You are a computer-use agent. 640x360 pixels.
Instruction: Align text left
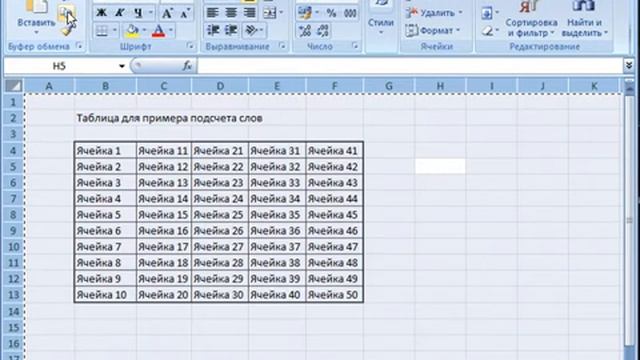click(x=212, y=13)
